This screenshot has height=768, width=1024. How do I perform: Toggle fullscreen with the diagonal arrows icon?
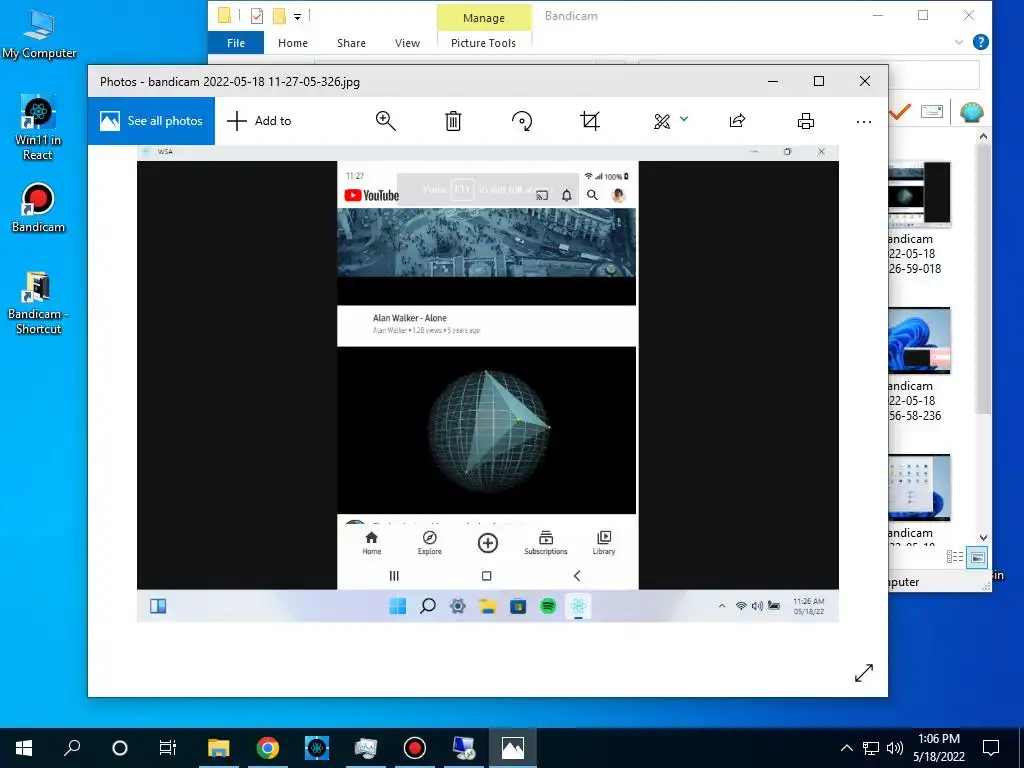(x=863, y=673)
